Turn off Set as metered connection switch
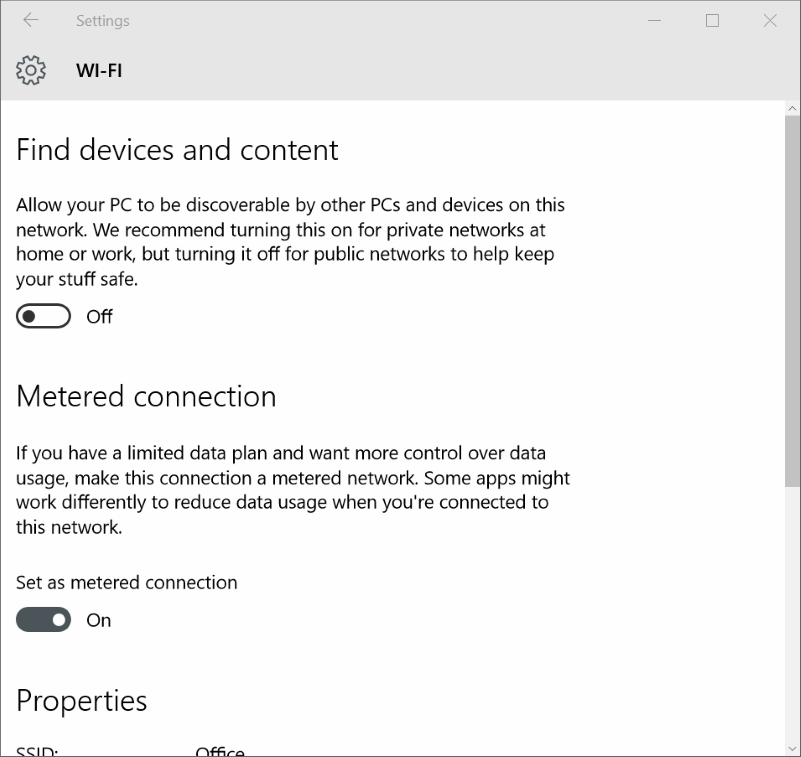Viewport: 801px width, 757px height. pos(44,620)
